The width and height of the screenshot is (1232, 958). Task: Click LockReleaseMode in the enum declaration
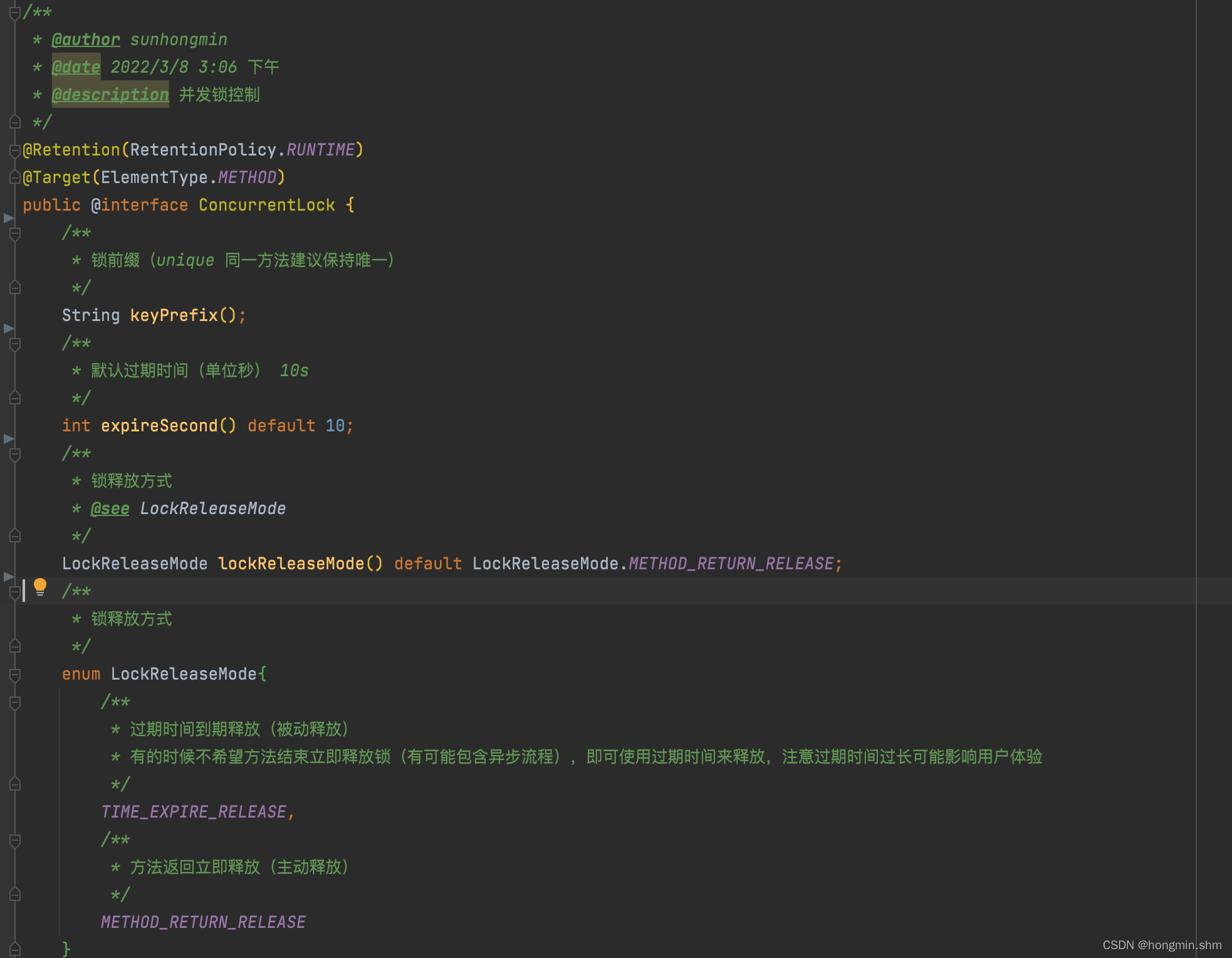pyautogui.click(x=184, y=674)
